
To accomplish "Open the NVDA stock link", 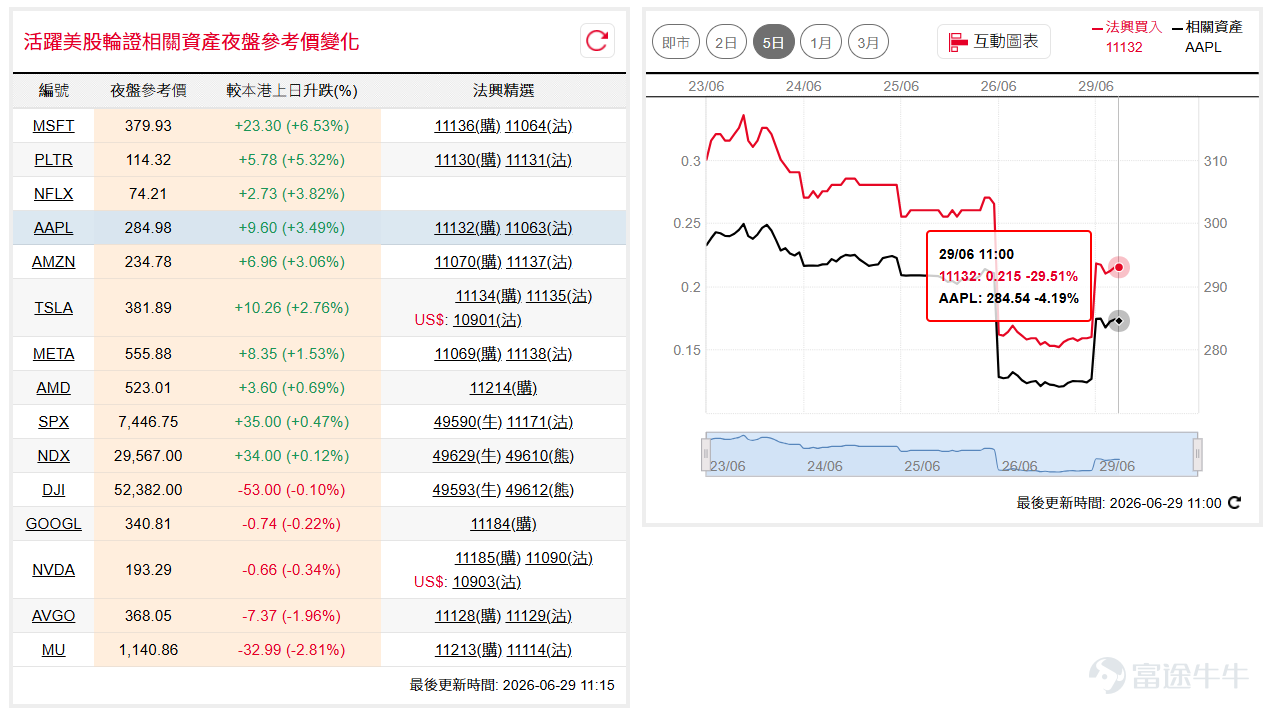I will tap(54, 570).
